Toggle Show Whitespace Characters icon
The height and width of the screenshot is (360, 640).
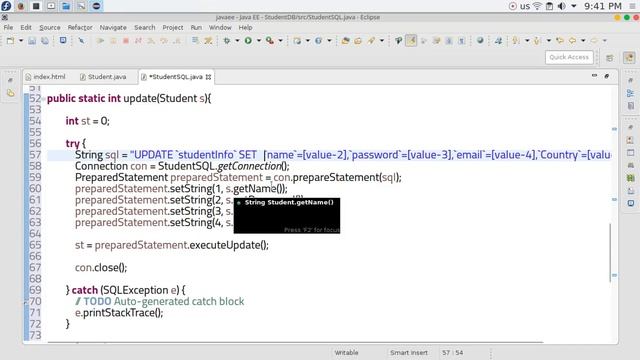pos(461,40)
